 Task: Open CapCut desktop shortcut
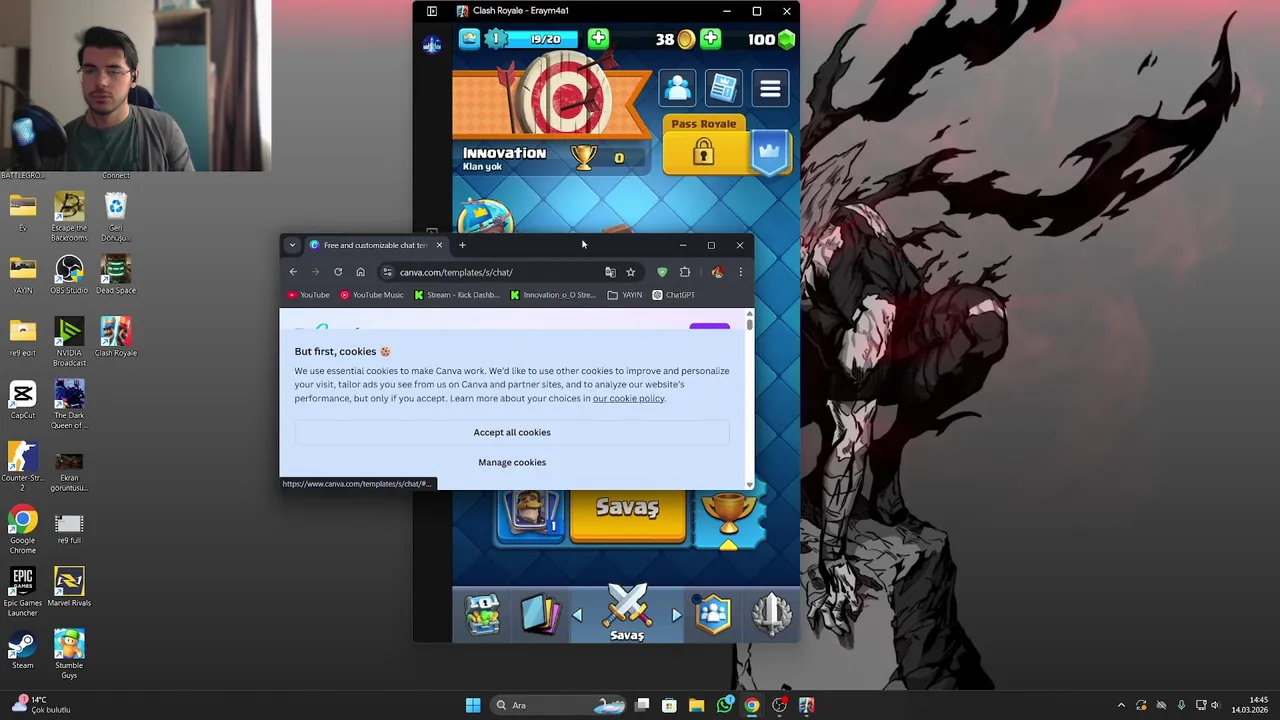[x=23, y=400]
